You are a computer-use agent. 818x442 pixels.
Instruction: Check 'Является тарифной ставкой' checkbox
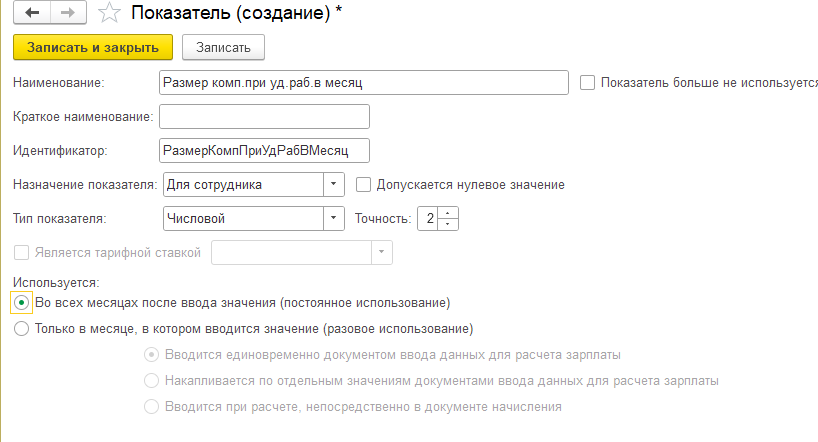21,253
